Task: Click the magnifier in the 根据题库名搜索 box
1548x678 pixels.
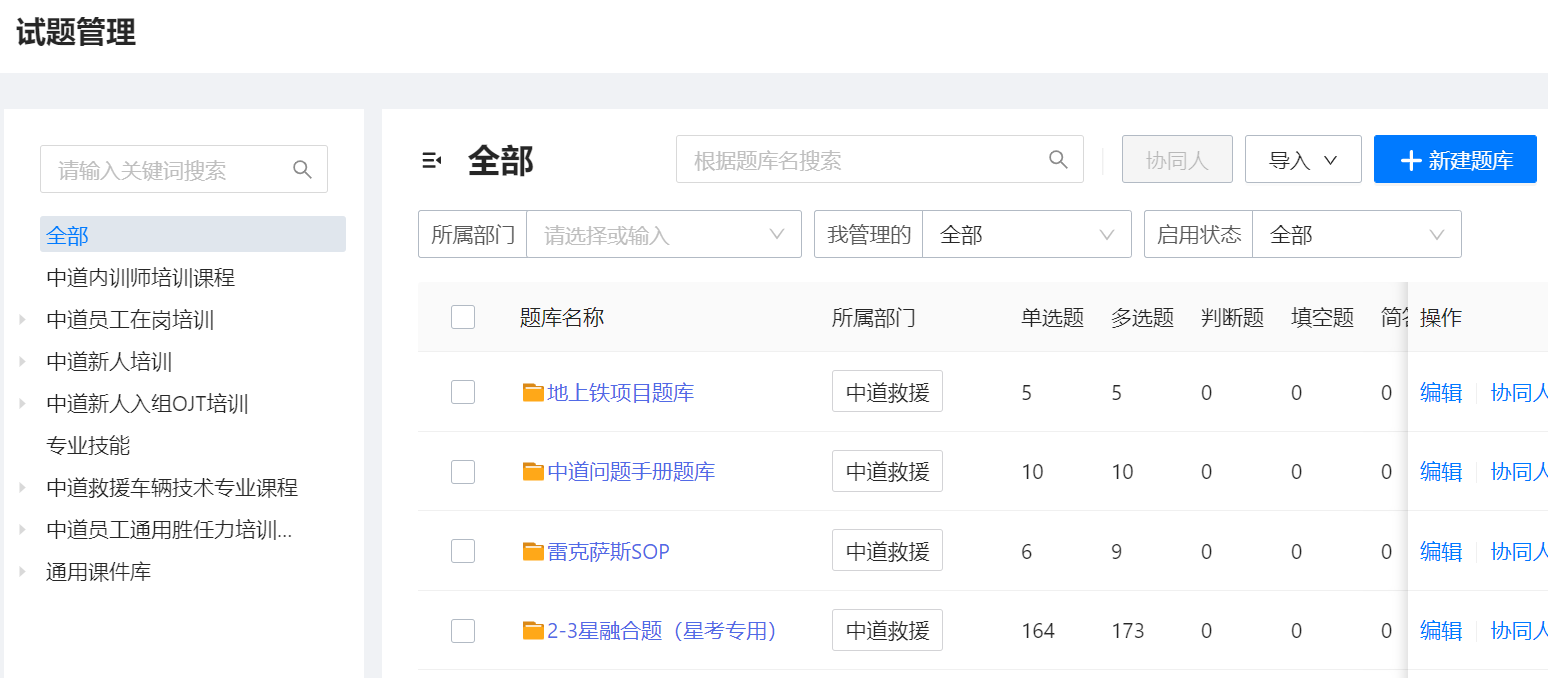Action: [x=1058, y=160]
